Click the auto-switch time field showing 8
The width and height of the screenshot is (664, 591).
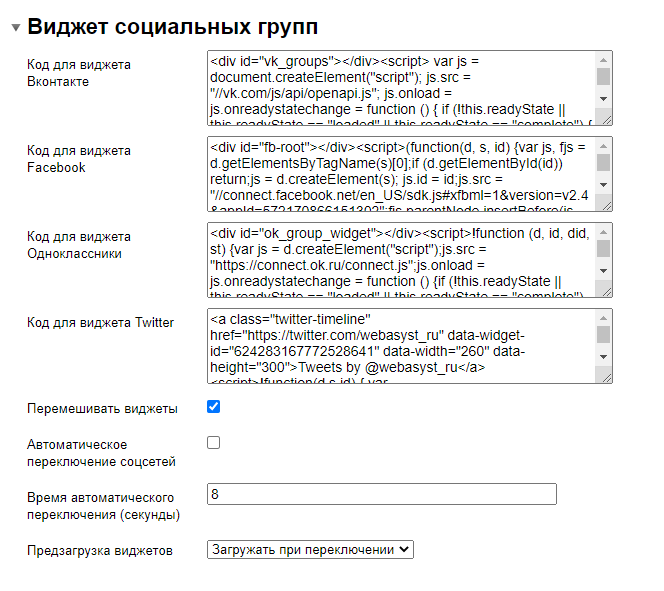point(380,494)
